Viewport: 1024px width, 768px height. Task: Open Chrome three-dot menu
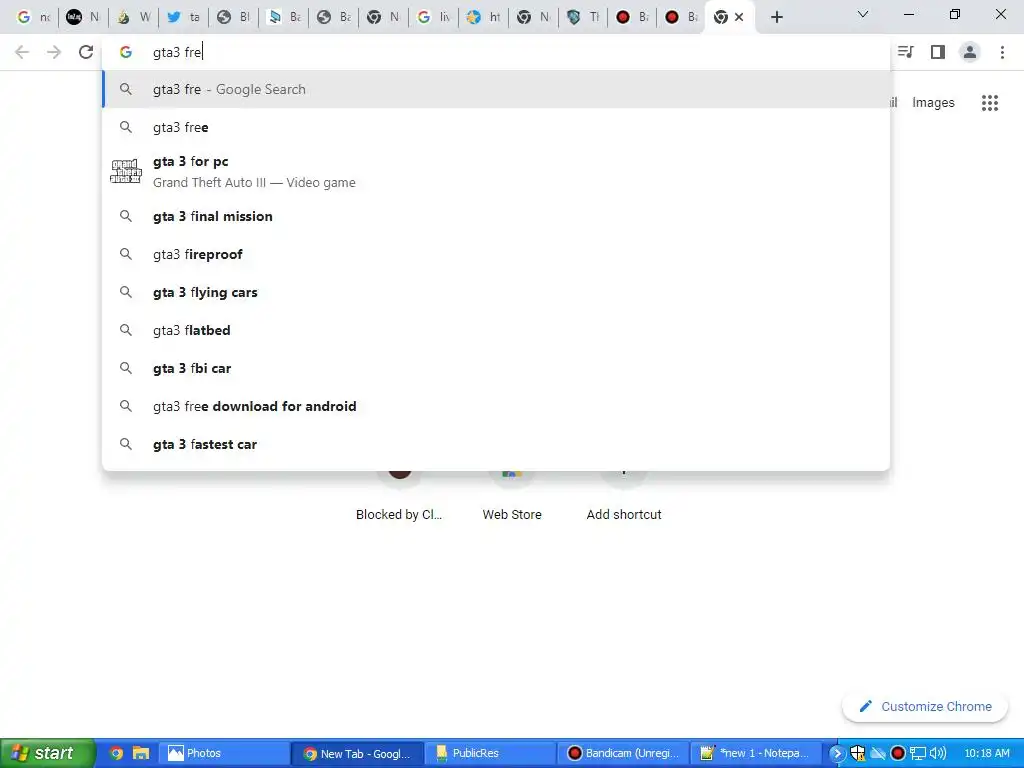tap(1002, 52)
